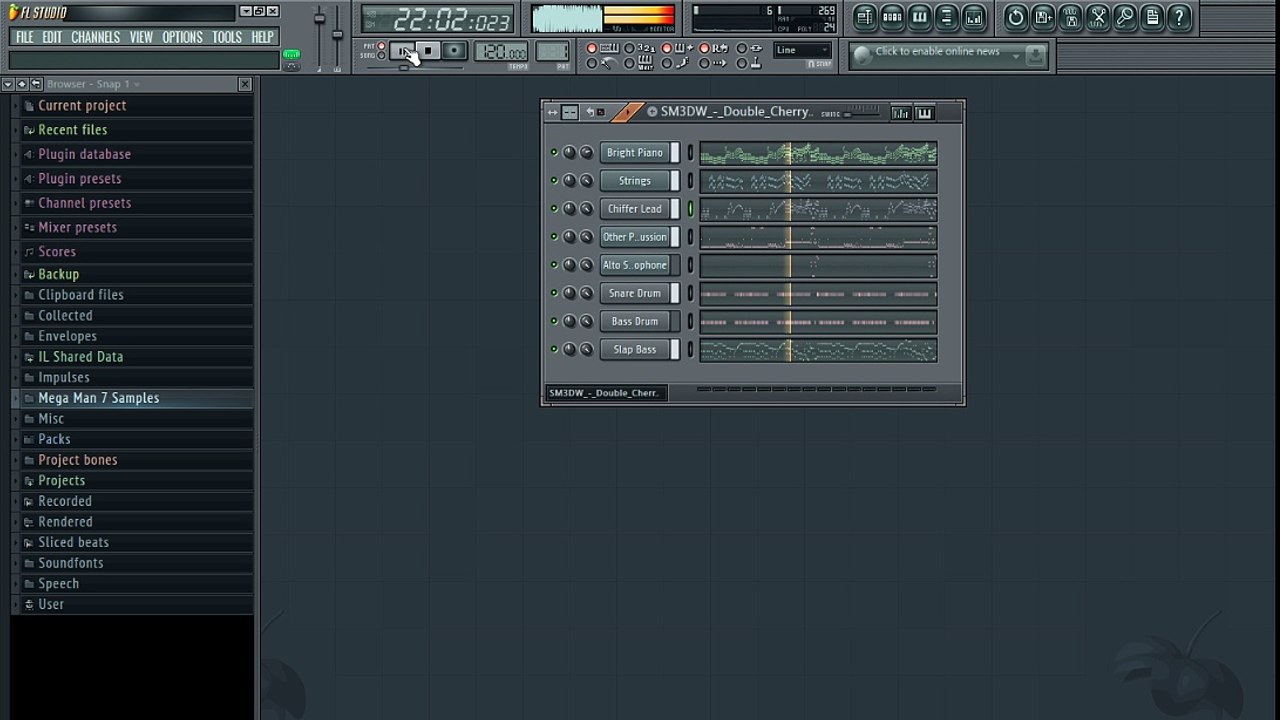Click the circular arrow toolbar icon
Screen dimensions: 1280x720
1016,17
